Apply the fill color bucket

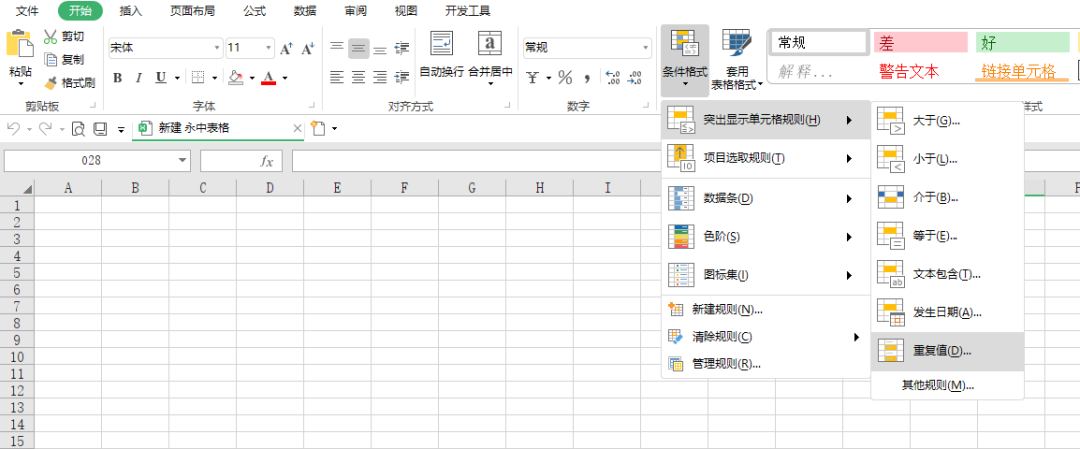pos(236,78)
